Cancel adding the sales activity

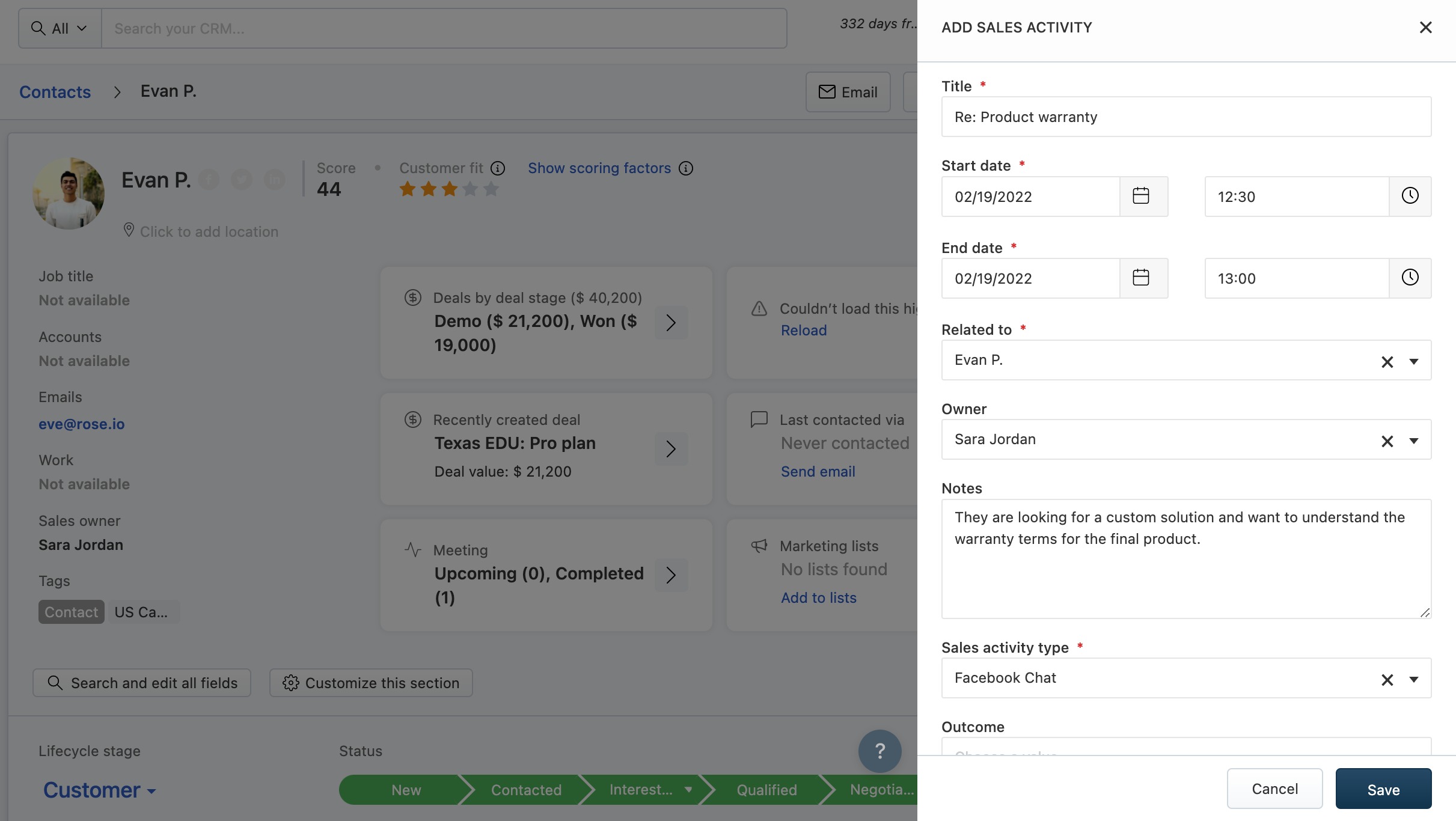click(1274, 789)
